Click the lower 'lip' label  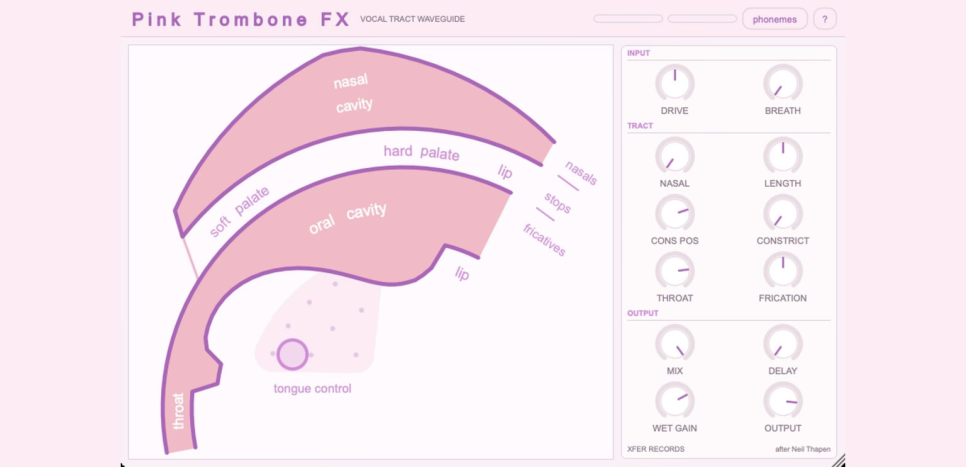tap(462, 273)
